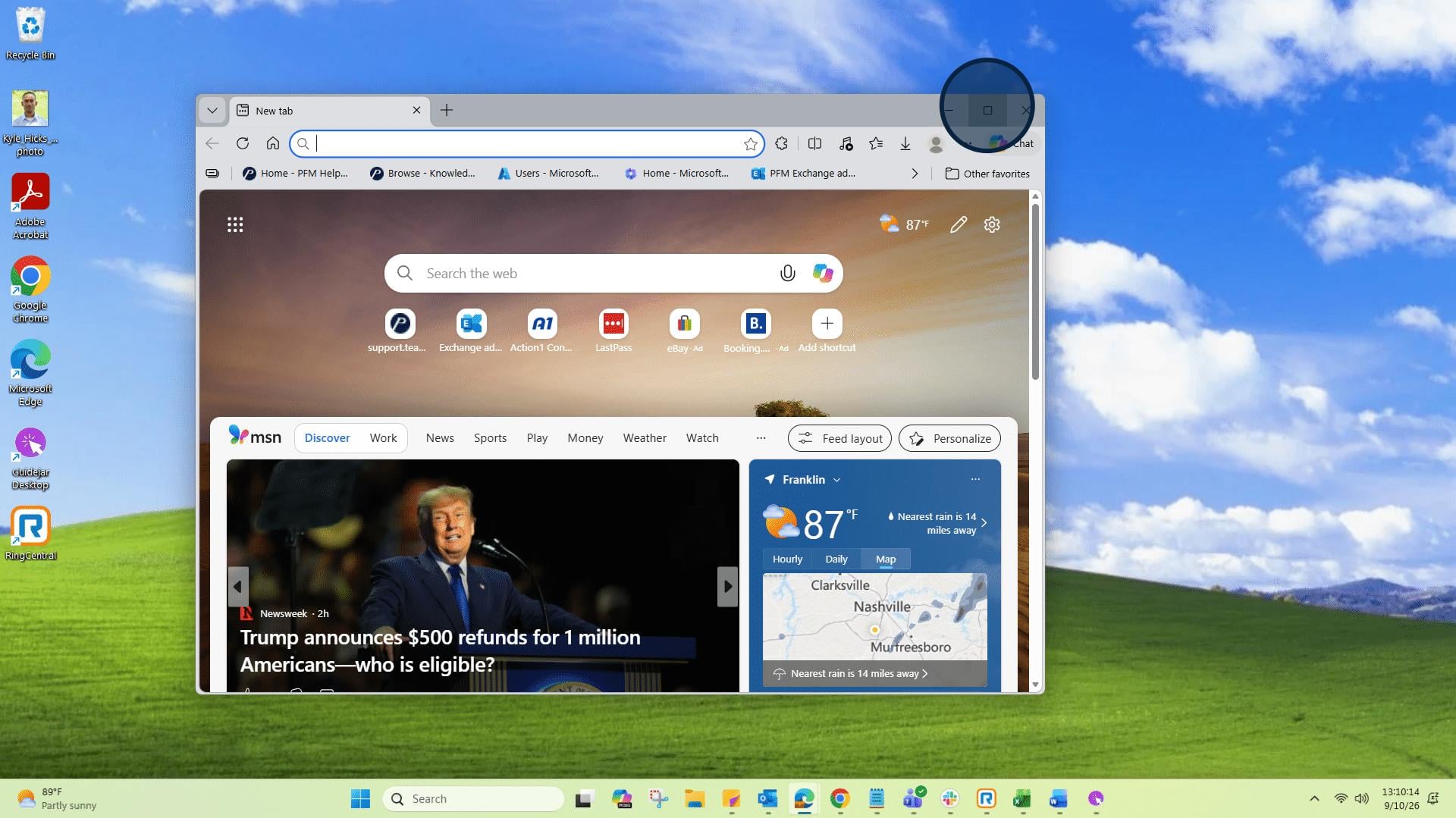Click the pencil edit background icon

(959, 224)
